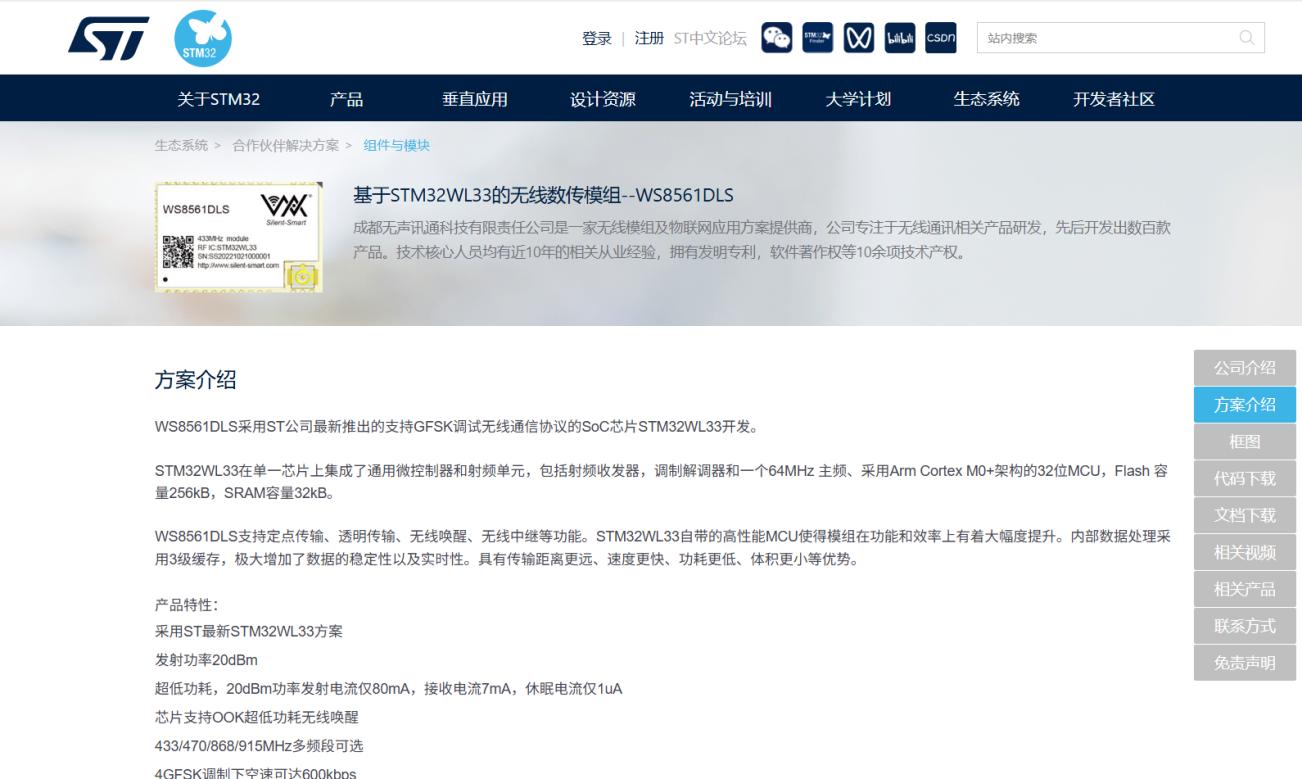Open the 活动与培训 menu

pyautogui.click(x=731, y=98)
